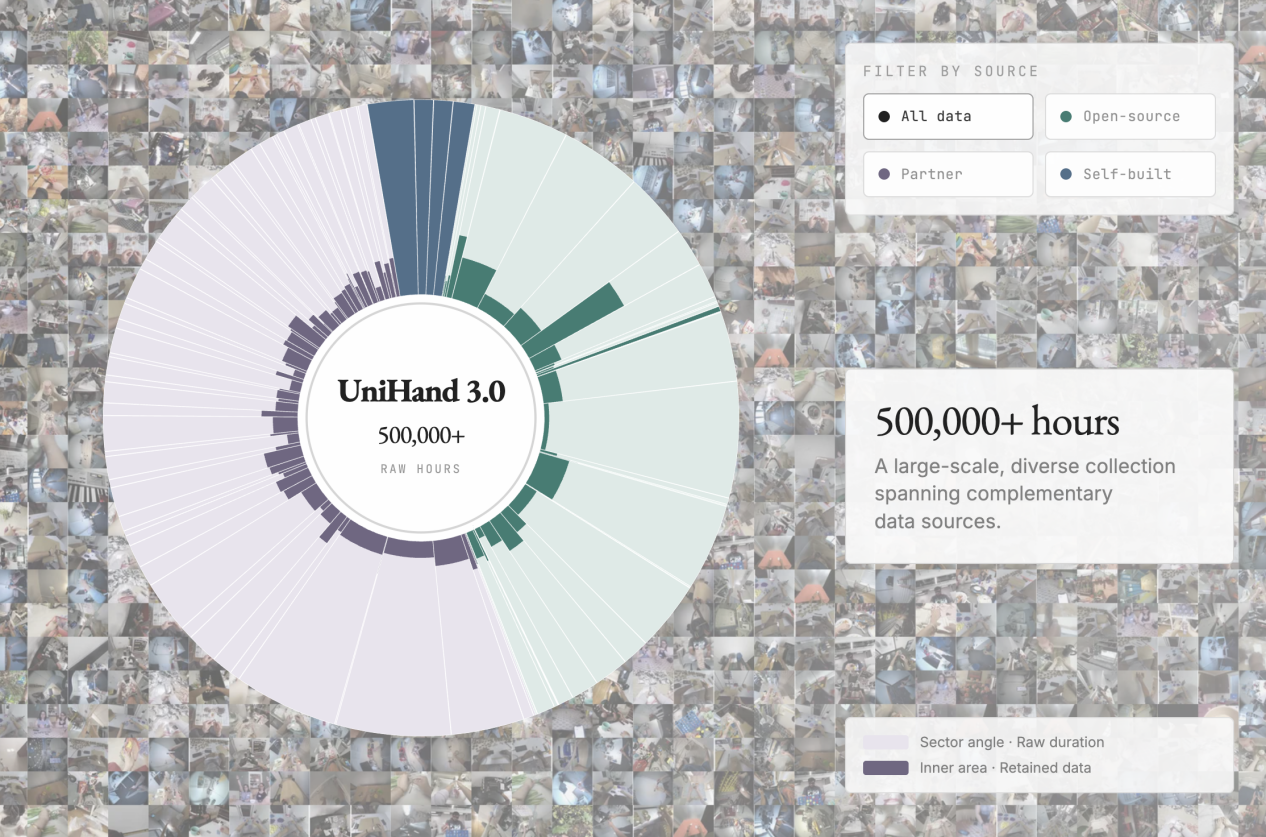
Task: Click the Filter by Source label
Action: 950,71
